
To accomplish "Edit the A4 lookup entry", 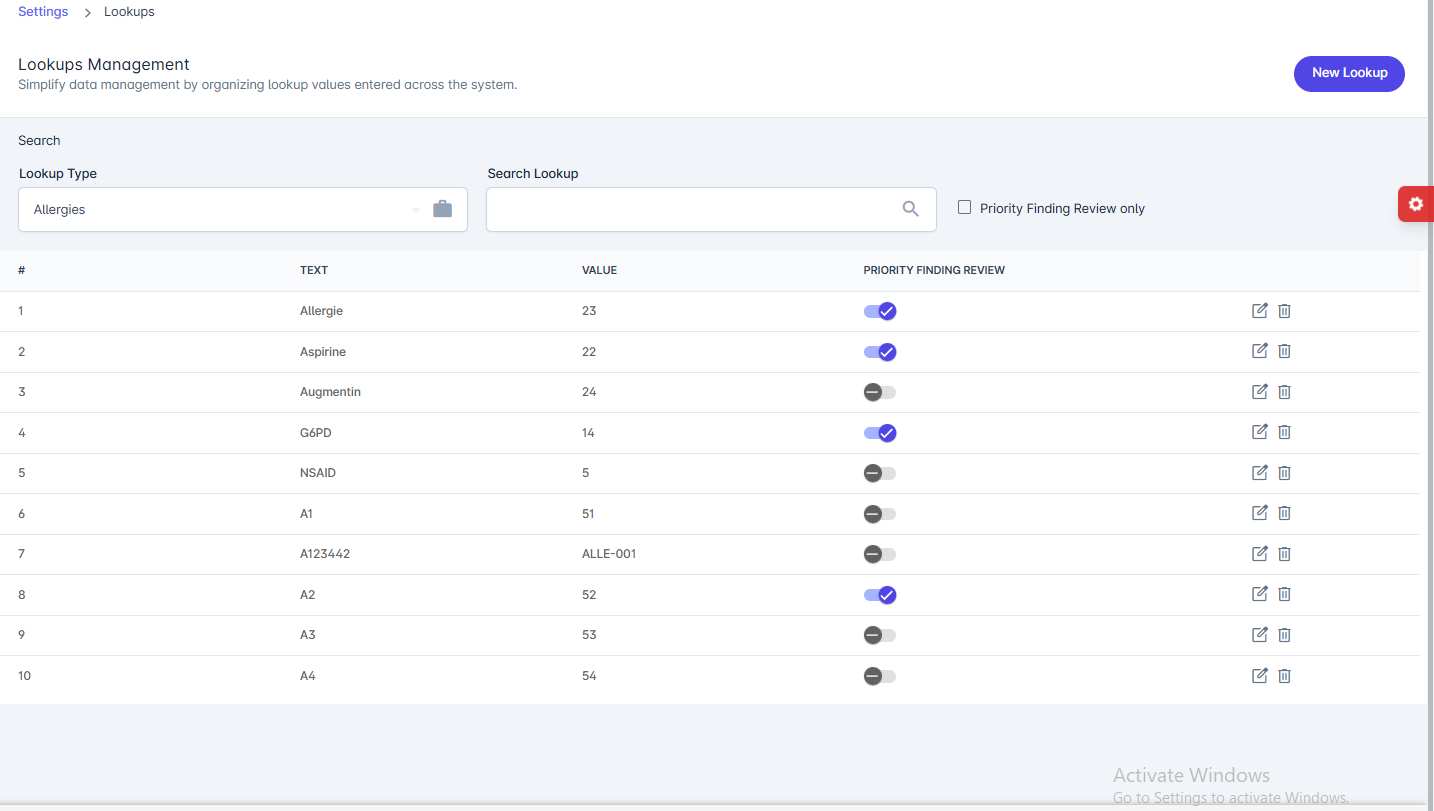I will tap(1260, 675).
